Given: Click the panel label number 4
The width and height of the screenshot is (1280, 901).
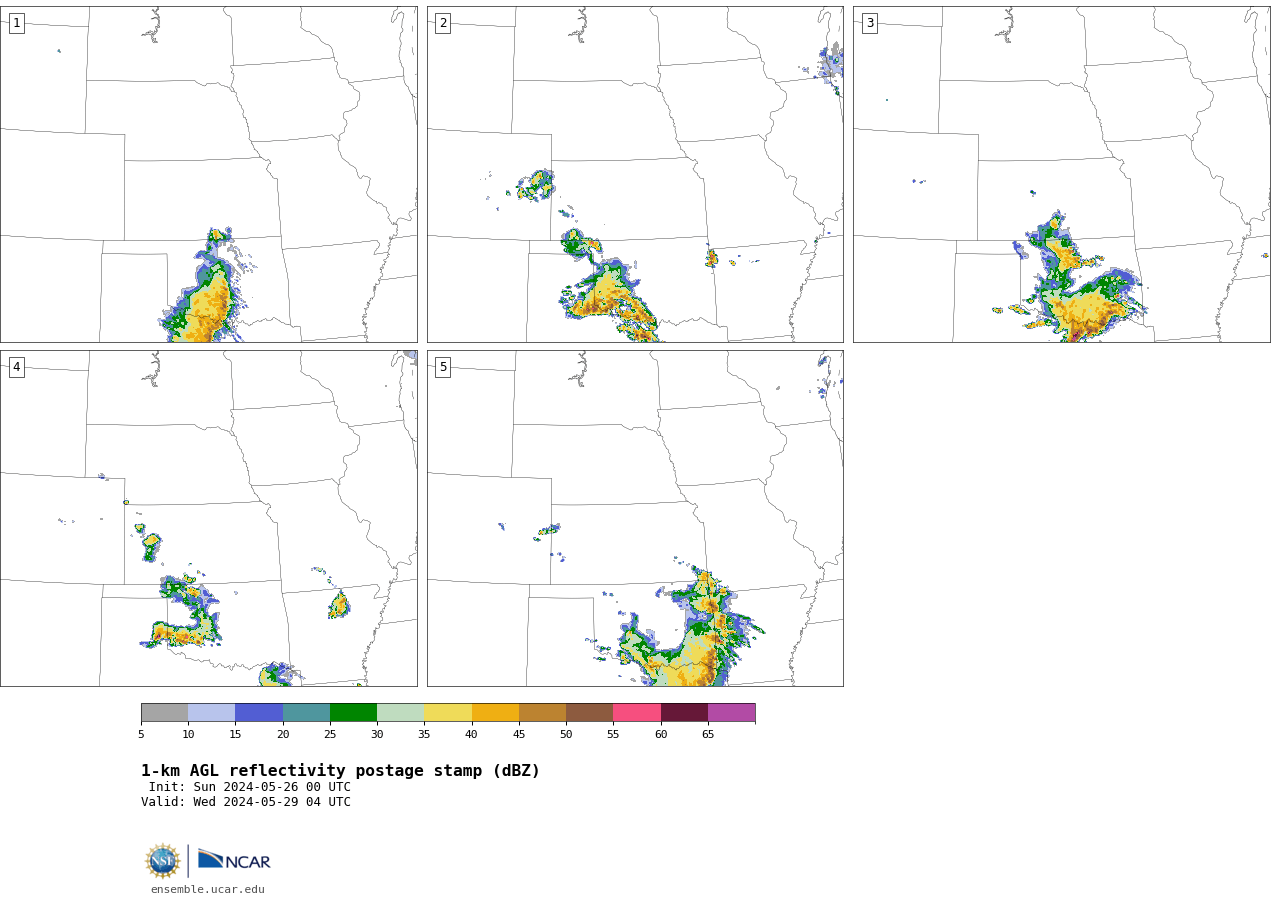Looking at the screenshot, I should (17, 367).
